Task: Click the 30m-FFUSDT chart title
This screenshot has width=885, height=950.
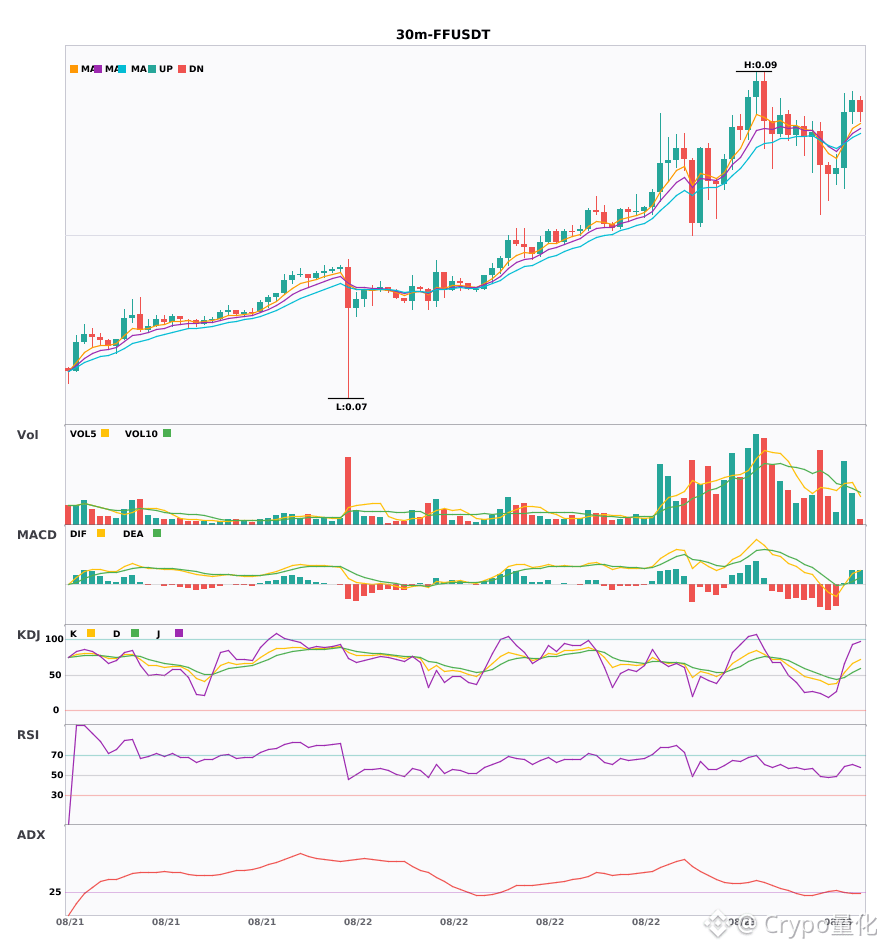Action: (443, 35)
